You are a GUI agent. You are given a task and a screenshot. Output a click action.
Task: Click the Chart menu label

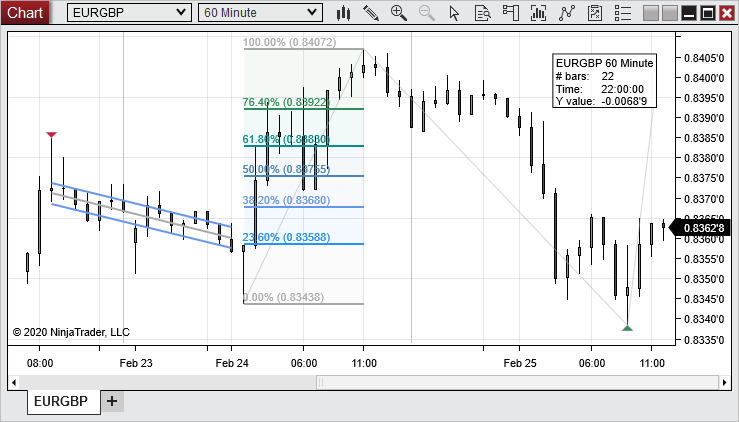pos(26,13)
